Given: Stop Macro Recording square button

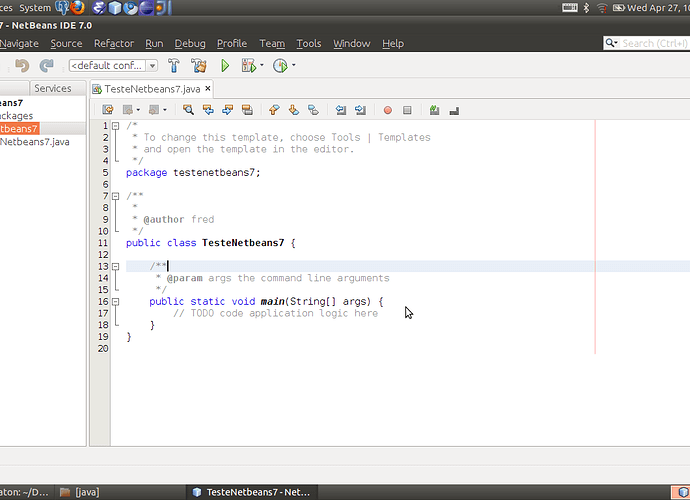Looking at the screenshot, I should pyautogui.click(x=407, y=110).
